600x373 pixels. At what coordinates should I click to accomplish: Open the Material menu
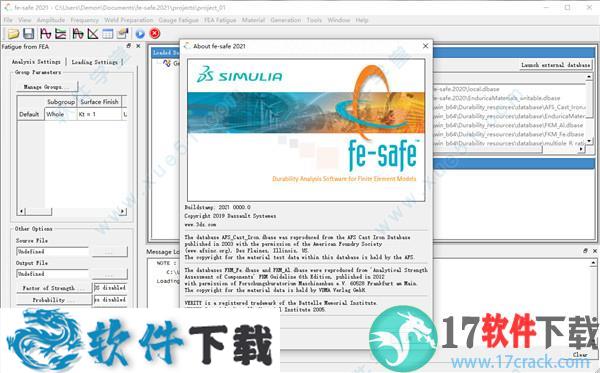(x=253, y=20)
